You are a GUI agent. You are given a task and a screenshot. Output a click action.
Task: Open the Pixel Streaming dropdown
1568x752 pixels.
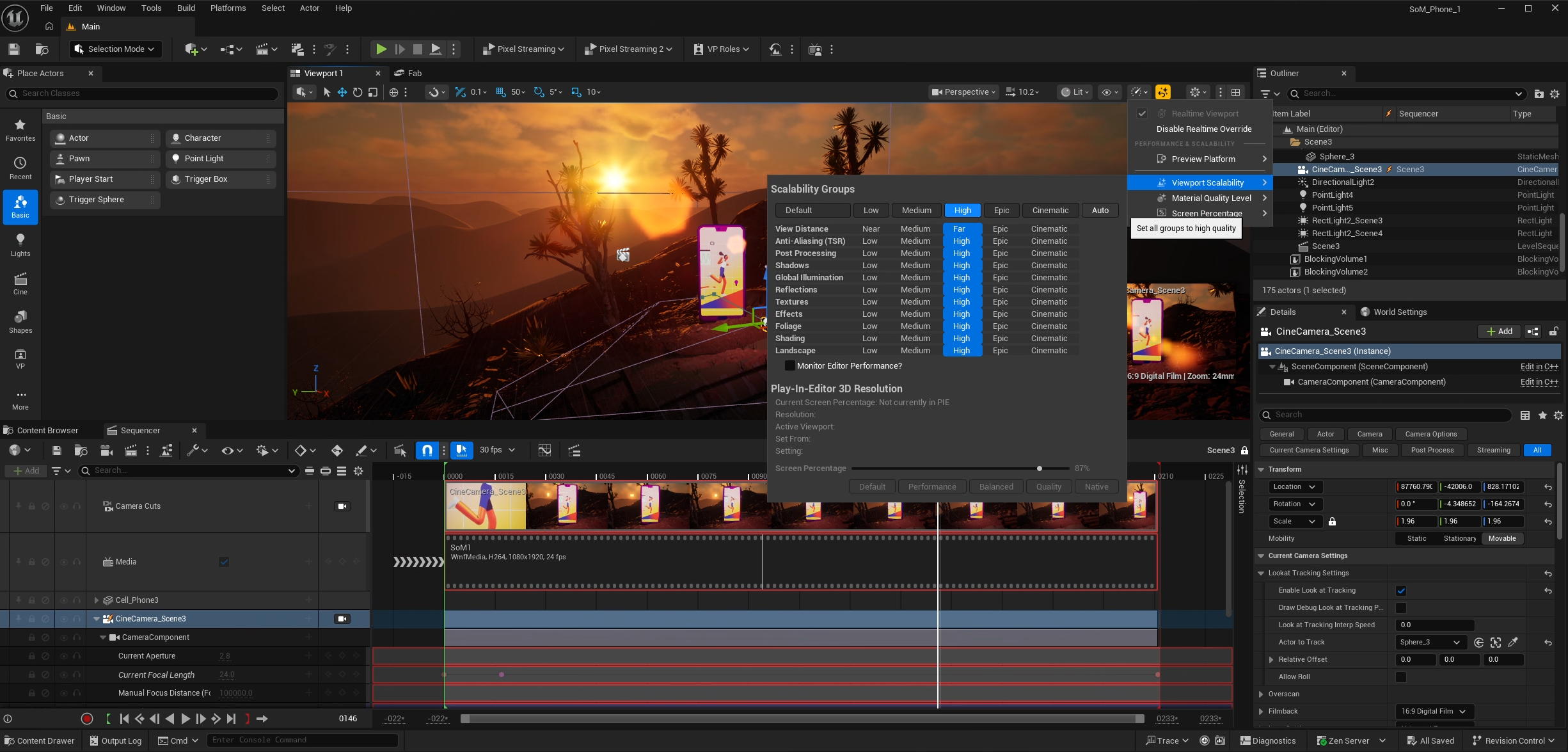[x=523, y=49]
